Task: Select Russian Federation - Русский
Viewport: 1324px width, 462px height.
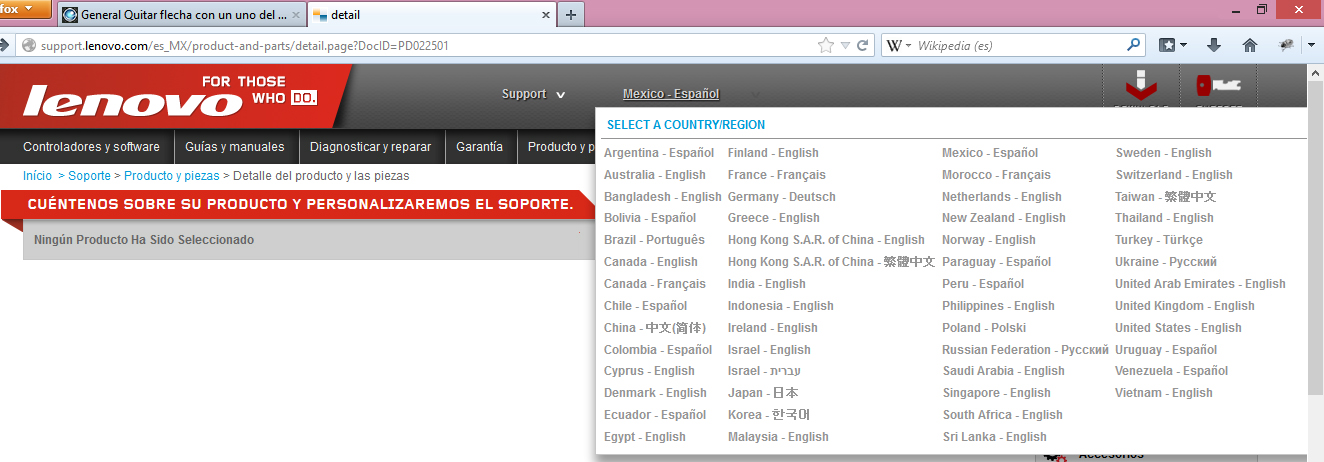Action: [x=1025, y=350]
